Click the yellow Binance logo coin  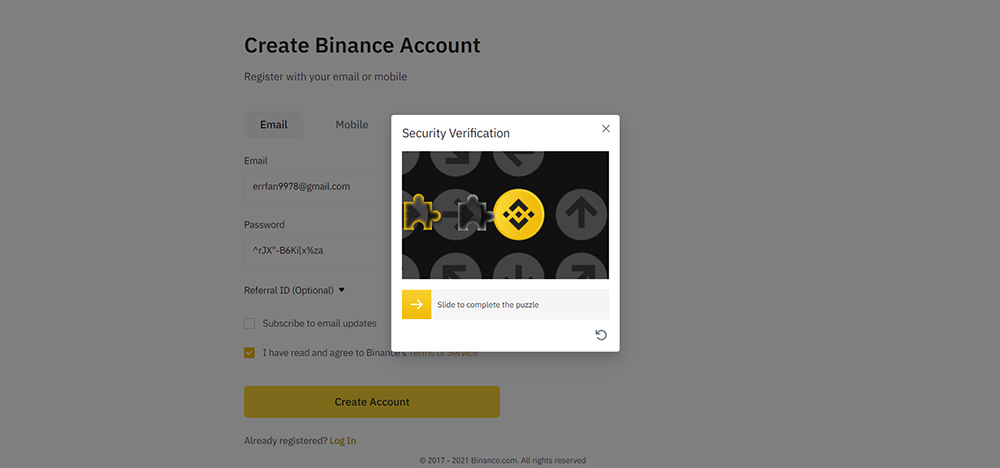coord(518,214)
